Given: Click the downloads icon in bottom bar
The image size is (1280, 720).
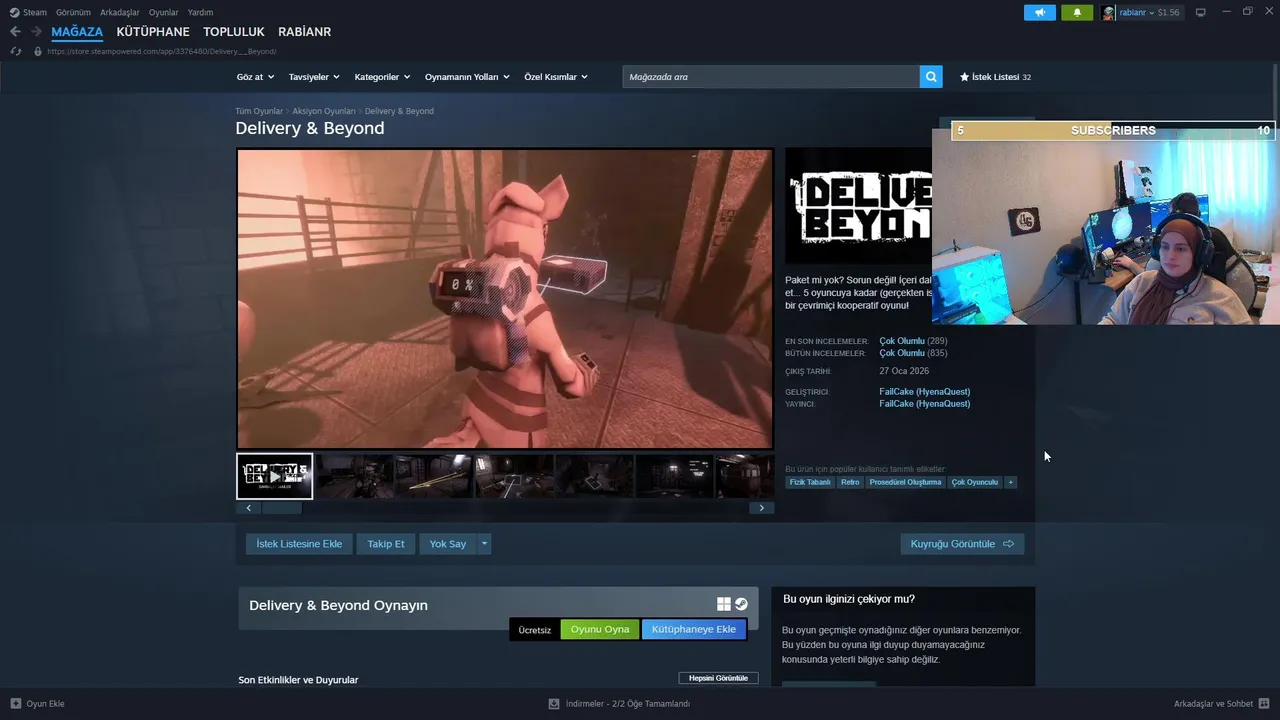Looking at the screenshot, I should 554,703.
